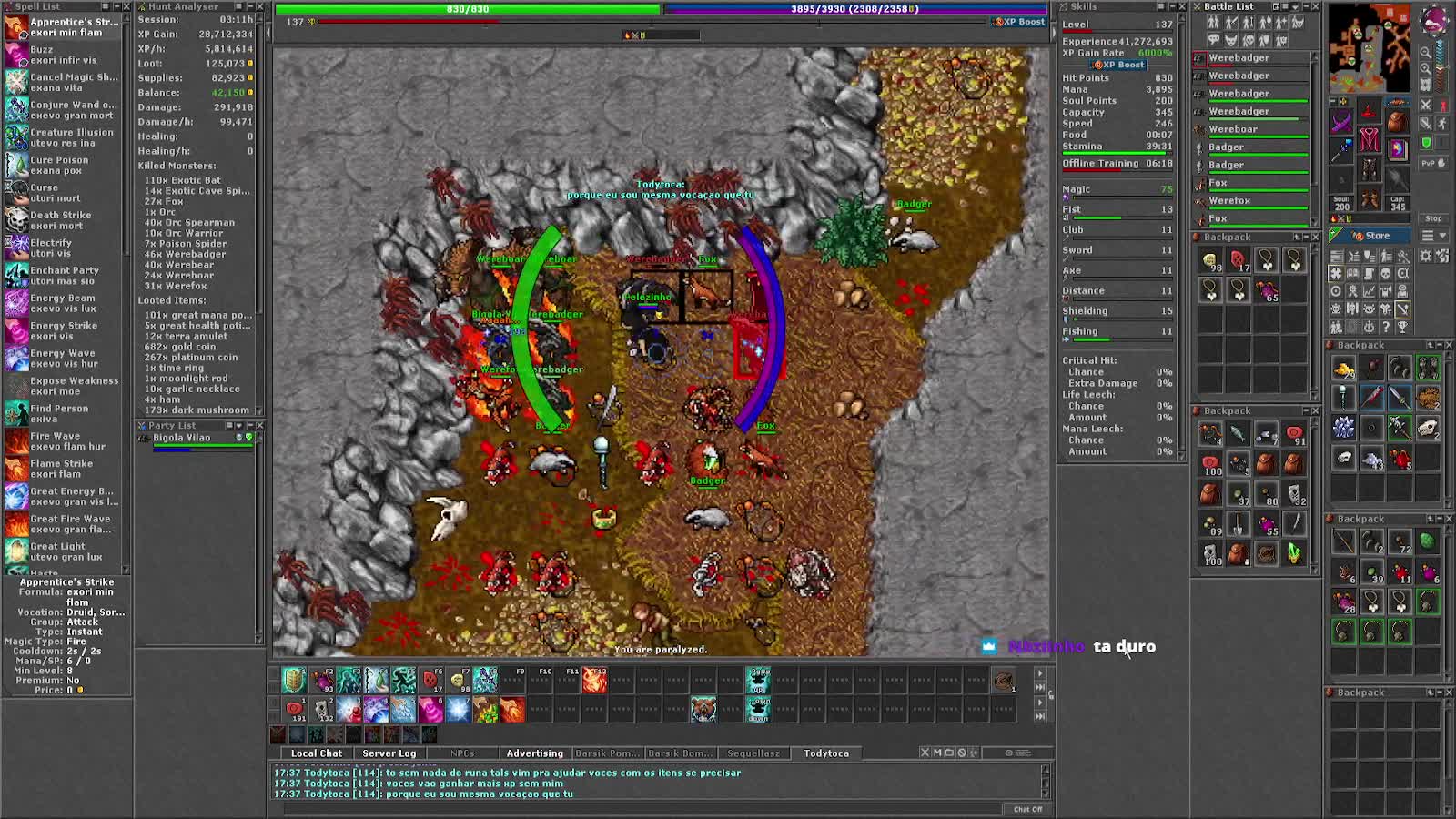Open the NPCs chat tab
Image resolution: width=1456 pixels, height=819 pixels.
tap(461, 753)
